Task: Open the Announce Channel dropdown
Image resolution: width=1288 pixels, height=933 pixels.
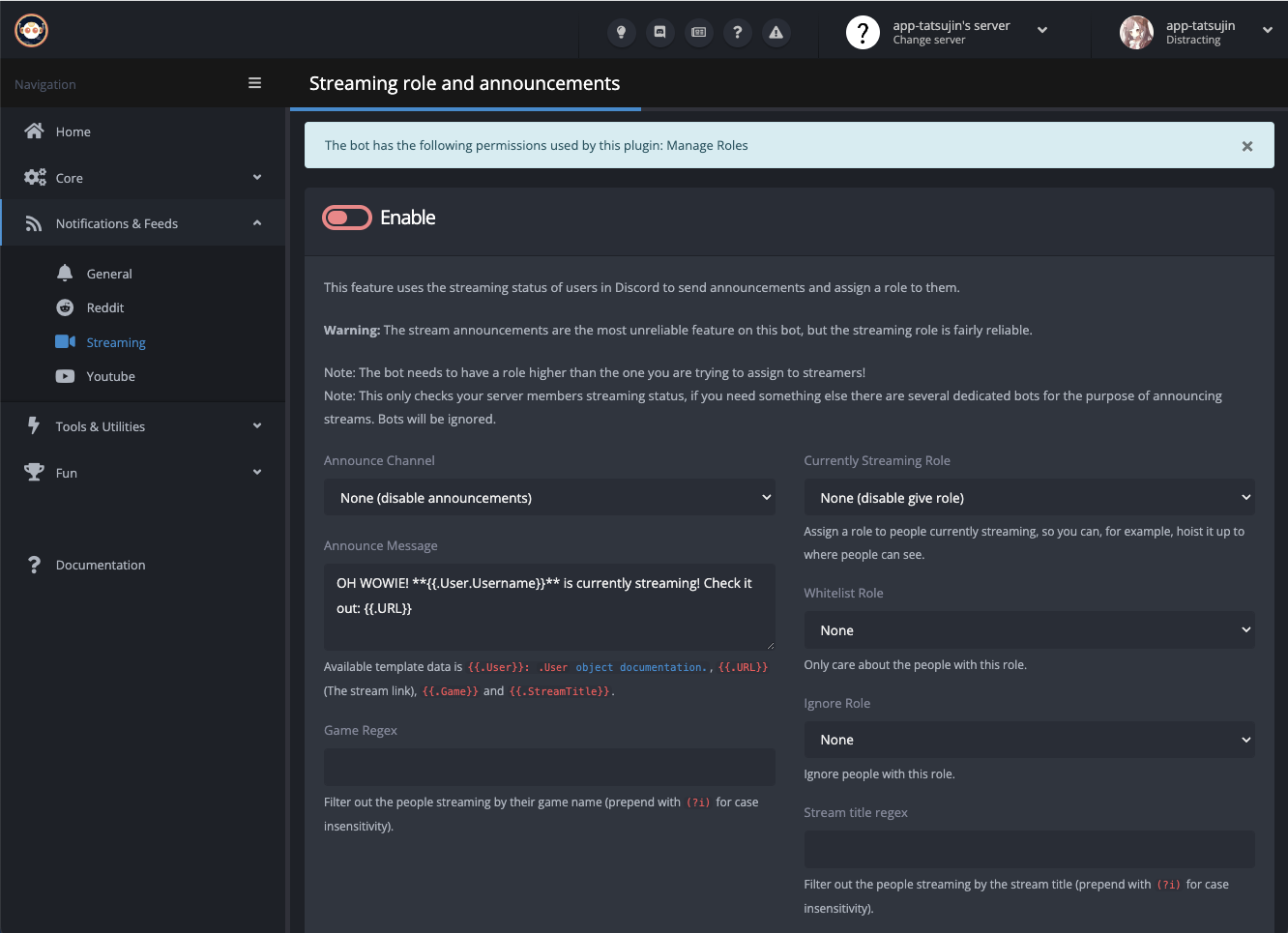Action: tap(549, 498)
